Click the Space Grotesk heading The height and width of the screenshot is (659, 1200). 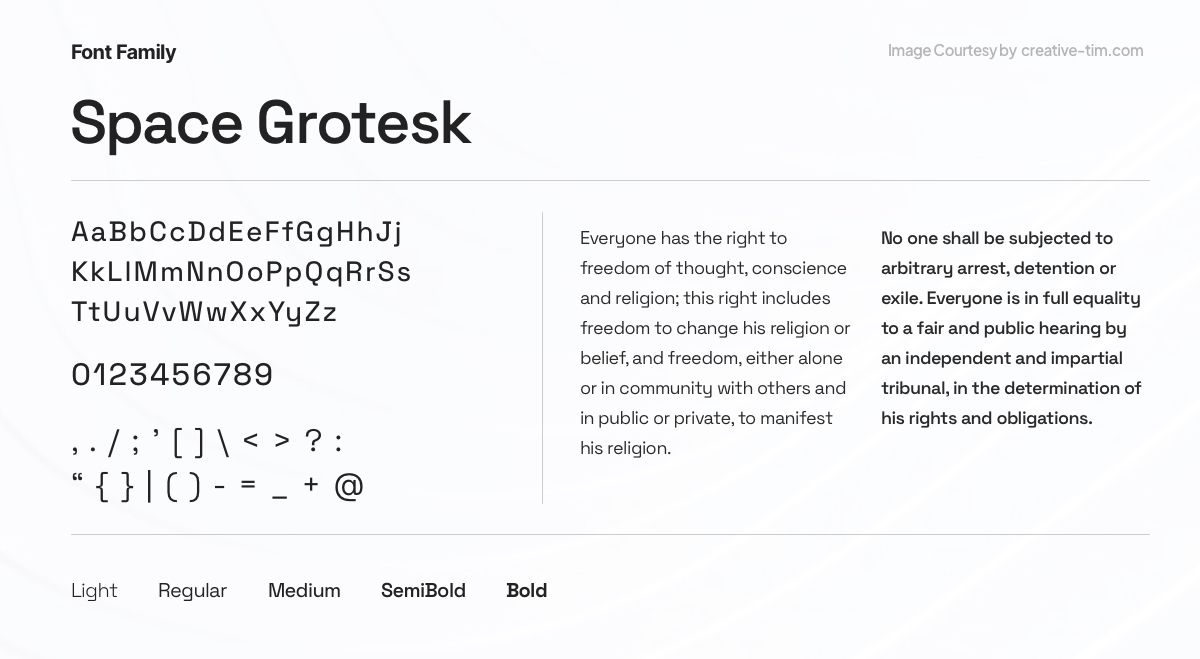270,123
